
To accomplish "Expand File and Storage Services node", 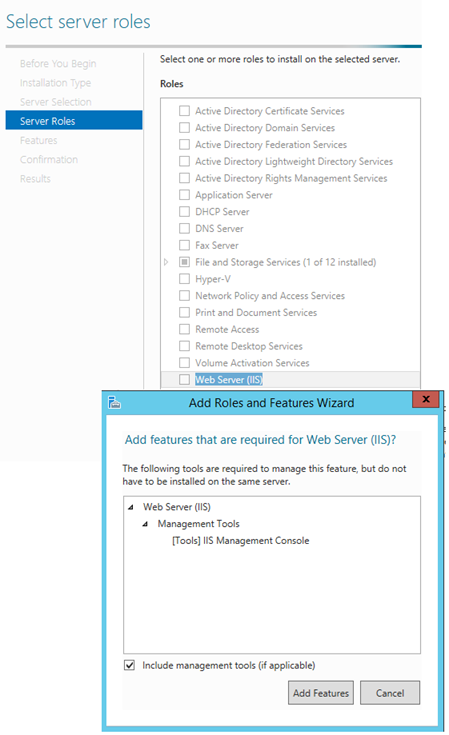I will coord(166,262).
